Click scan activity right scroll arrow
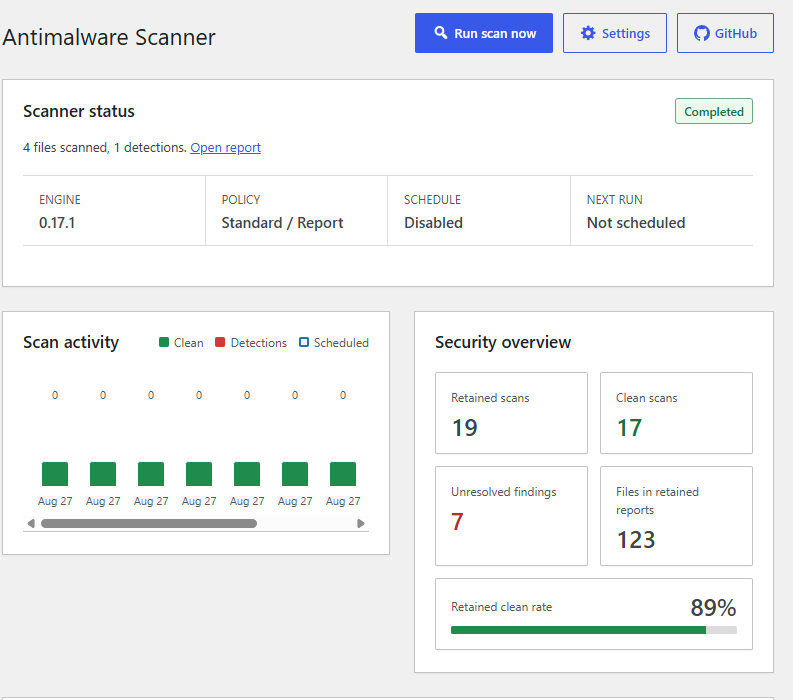 coord(361,523)
